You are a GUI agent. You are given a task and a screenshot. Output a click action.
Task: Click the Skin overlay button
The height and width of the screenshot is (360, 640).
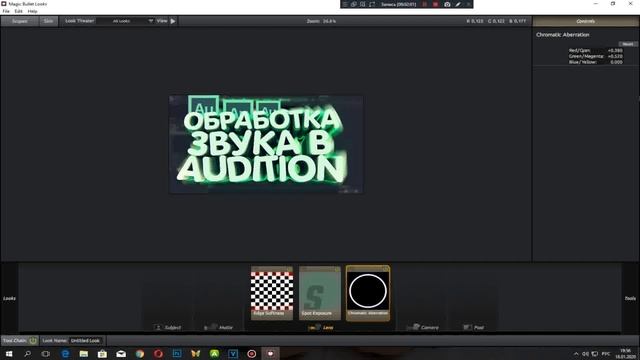(x=49, y=21)
